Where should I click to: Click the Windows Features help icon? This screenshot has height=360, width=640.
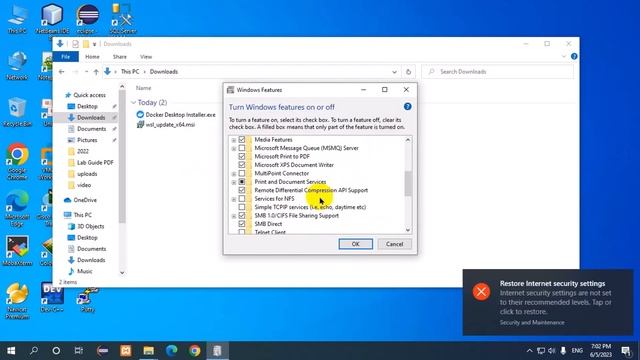click(407, 107)
